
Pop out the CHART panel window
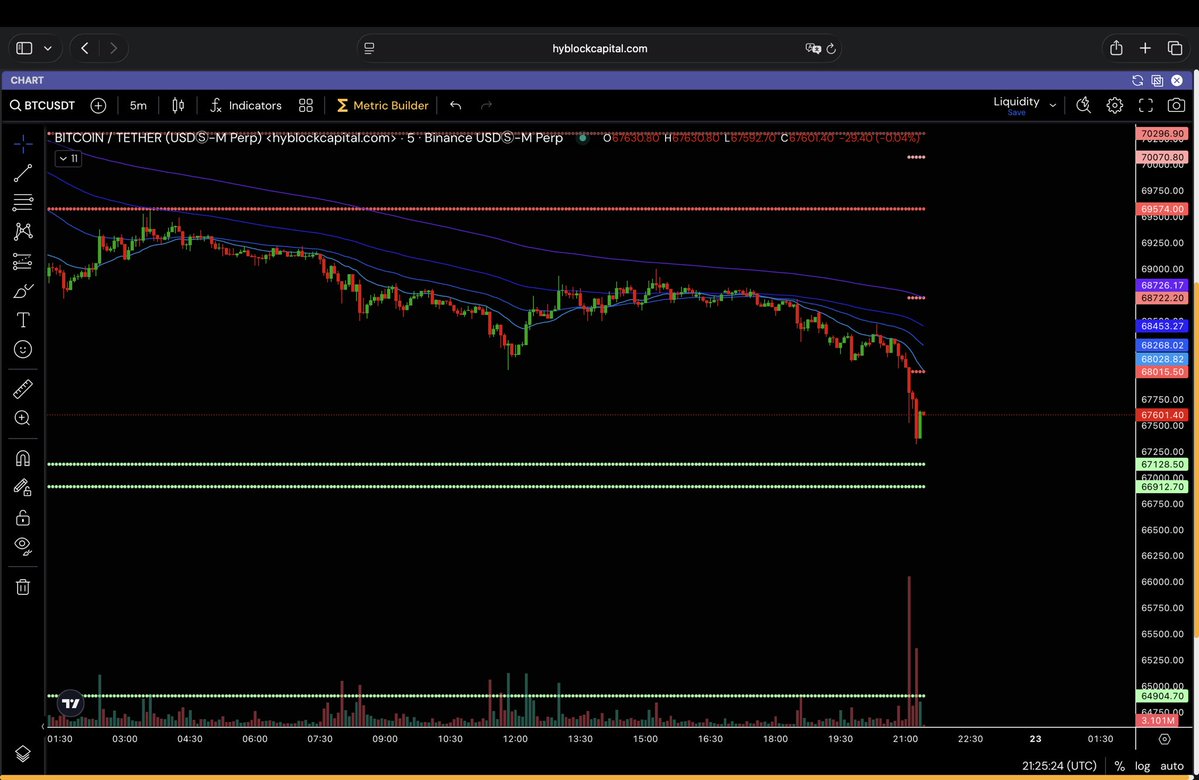pos(1157,80)
